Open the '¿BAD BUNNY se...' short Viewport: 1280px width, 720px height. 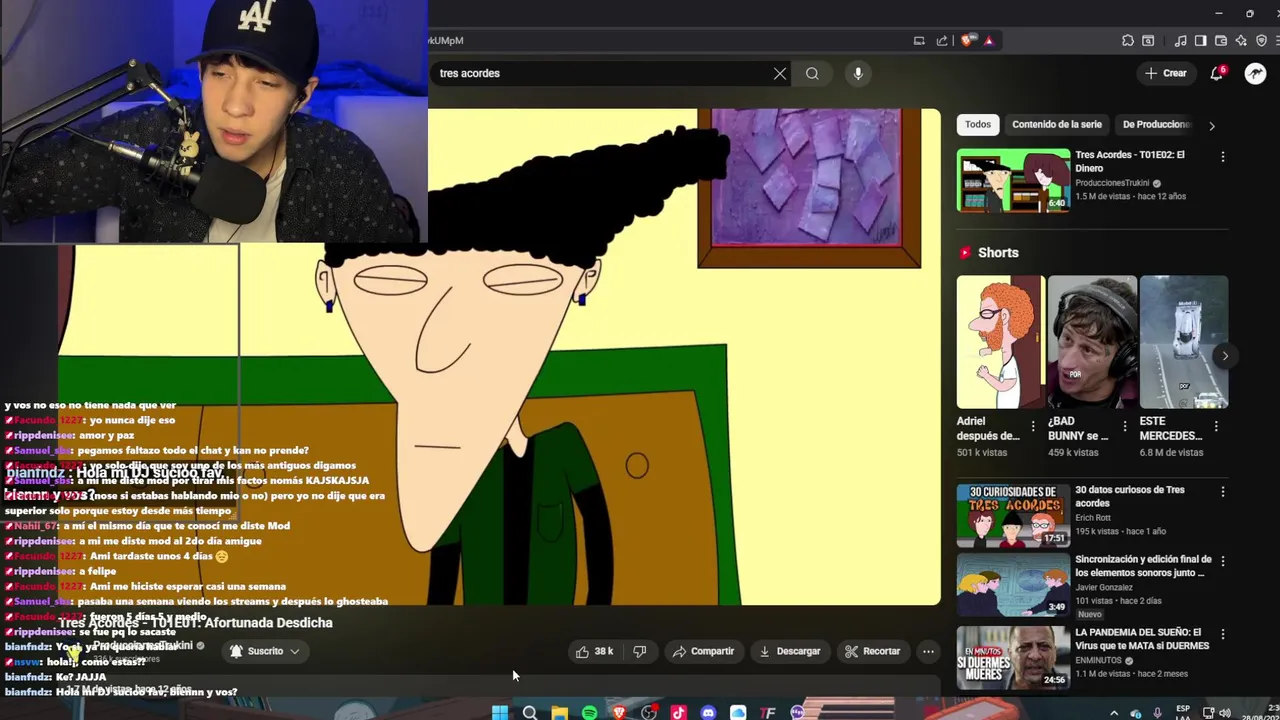click(1092, 342)
